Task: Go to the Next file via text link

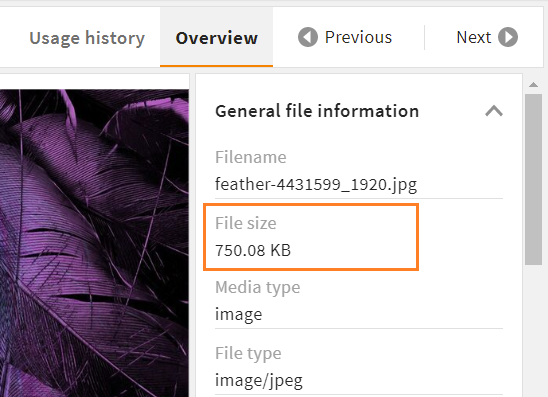Action: 474,37
